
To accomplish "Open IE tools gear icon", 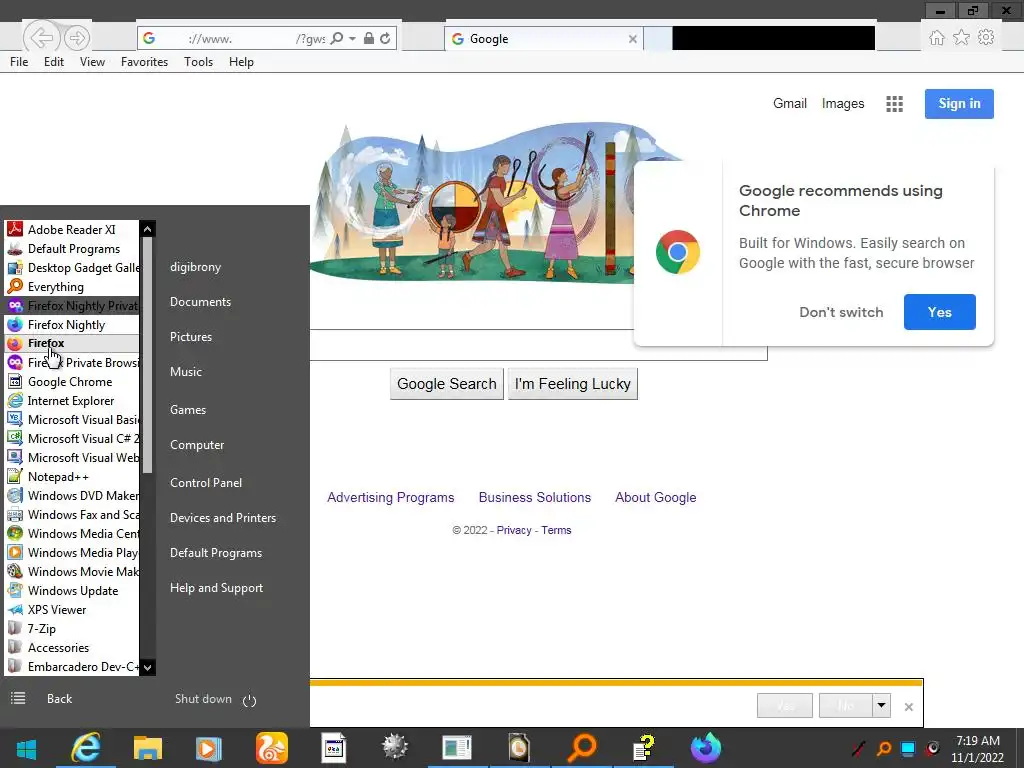I will click(986, 38).
